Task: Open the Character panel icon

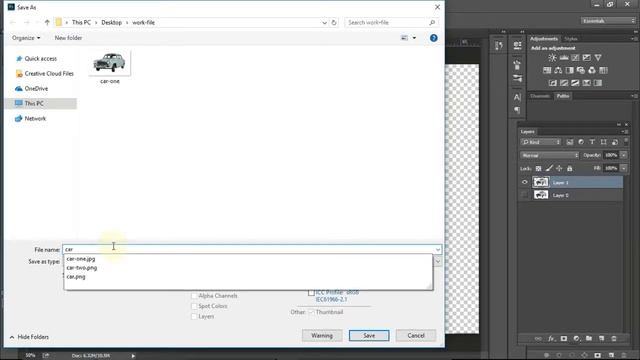Action: [517, 97]
